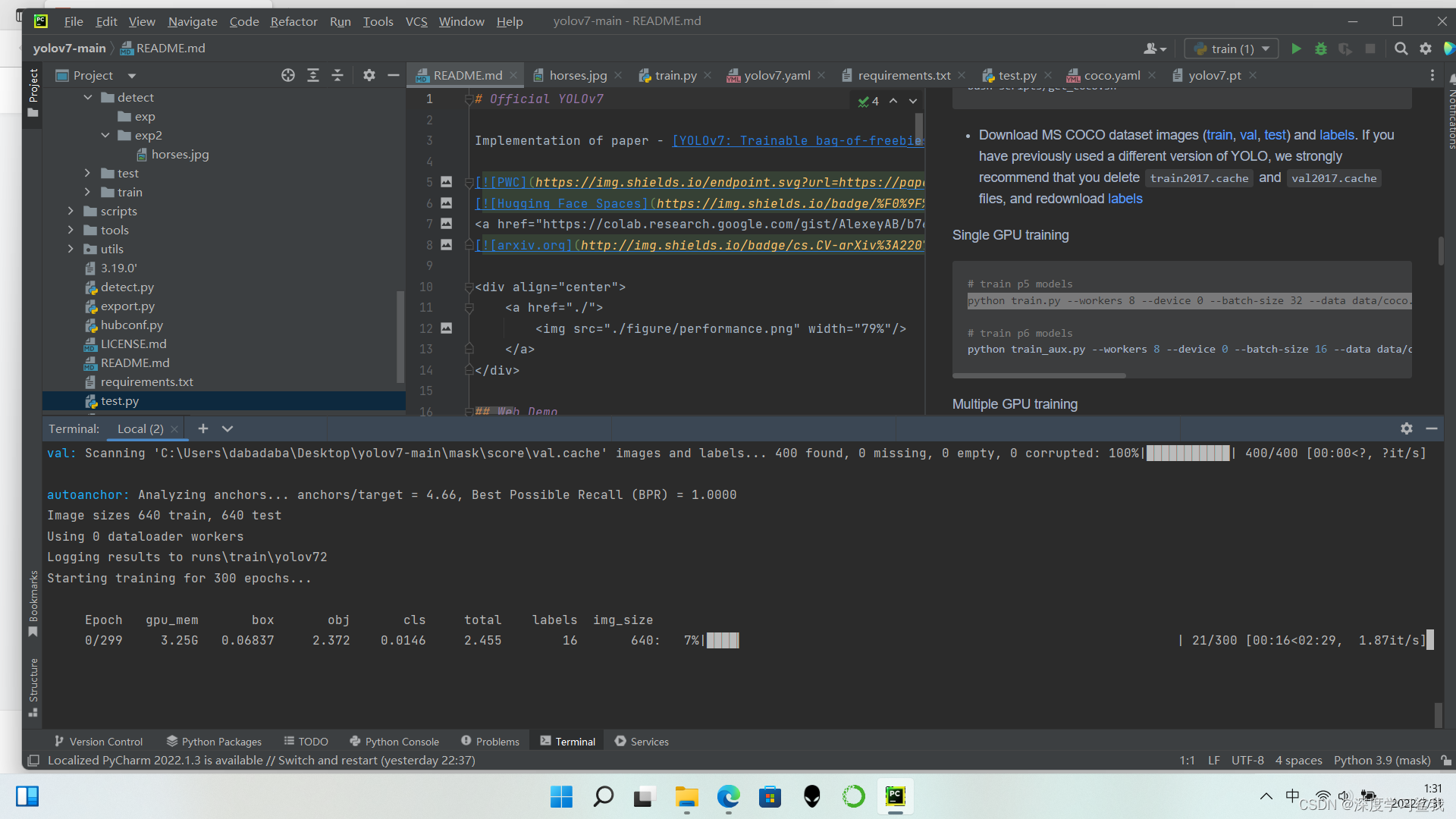Toggle the Project sidebar tool window
Image resolution: width=1456 pixels, height=819 pixels.
click(33, 91)
